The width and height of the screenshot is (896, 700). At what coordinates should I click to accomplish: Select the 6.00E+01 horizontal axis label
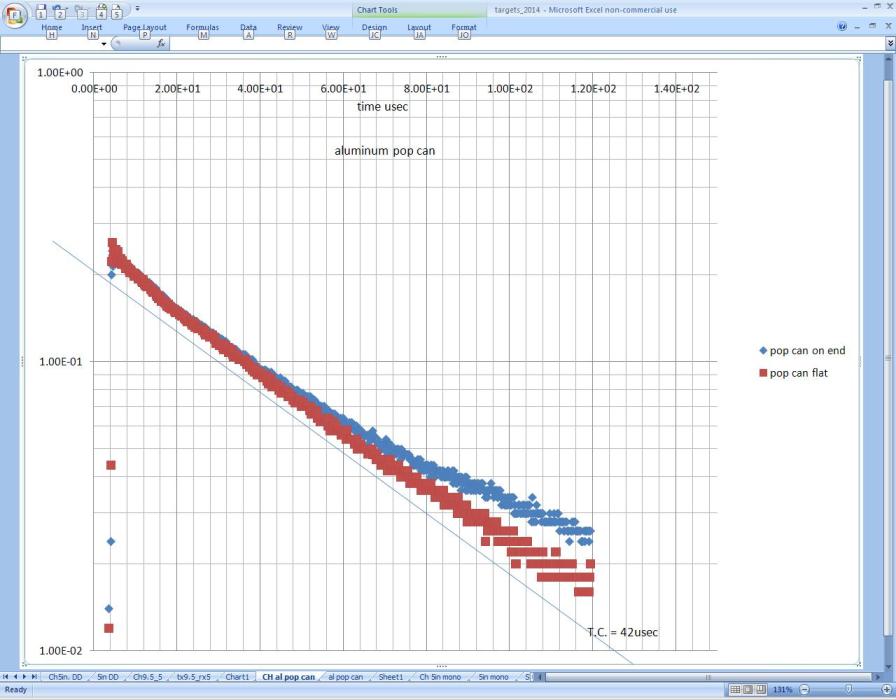coord(343,89)
